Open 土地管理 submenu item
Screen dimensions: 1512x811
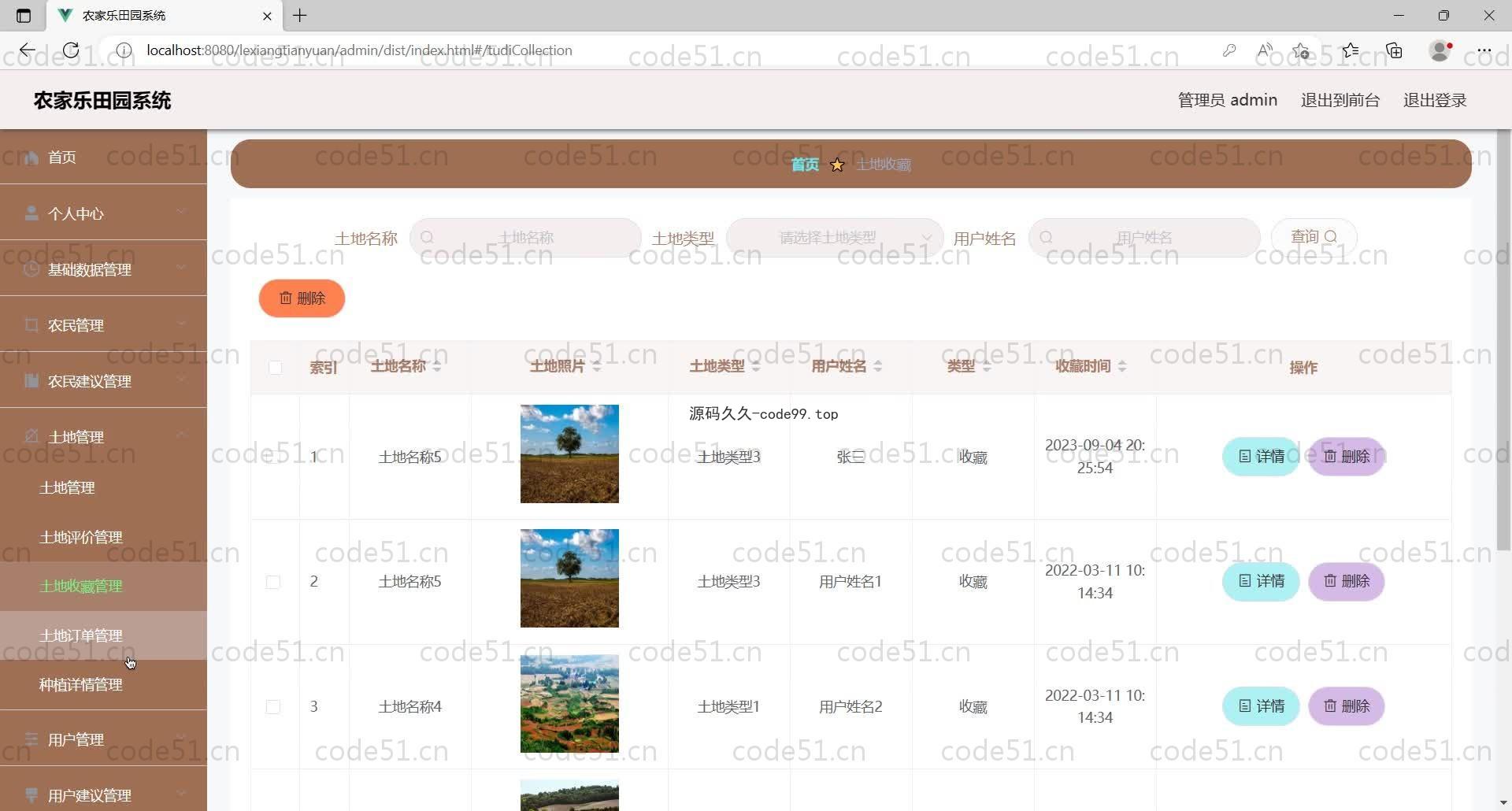coord(103,487)
